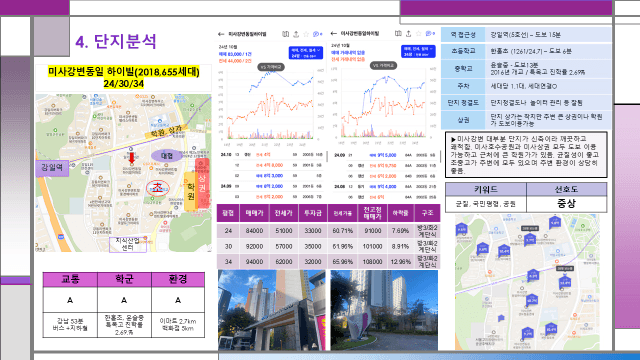
Task: Click the 강남 53분 버스+지하철 cell
Action: (70, 325)
